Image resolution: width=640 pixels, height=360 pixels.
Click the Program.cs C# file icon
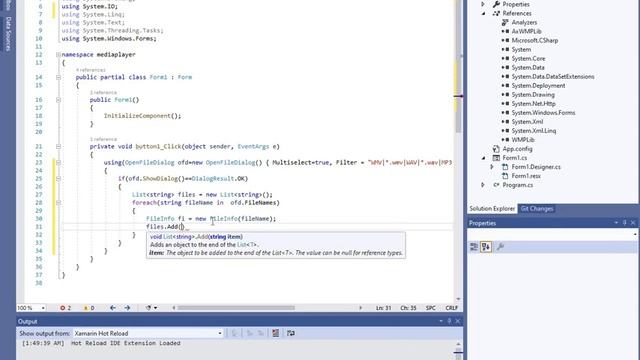(x=496, y=185)
